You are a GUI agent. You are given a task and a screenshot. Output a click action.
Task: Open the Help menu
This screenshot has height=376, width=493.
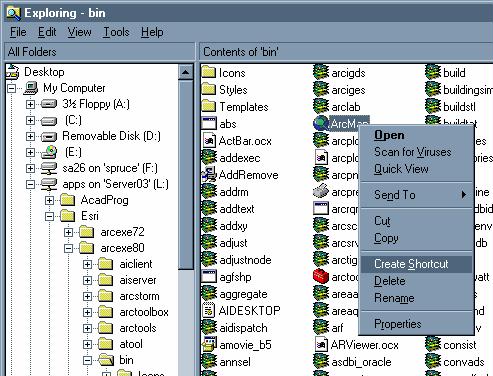click(152, 32)
